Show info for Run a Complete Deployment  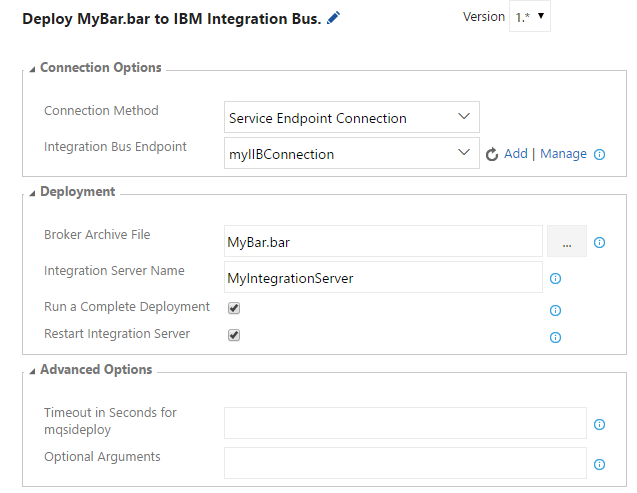(x=555, y=311)
